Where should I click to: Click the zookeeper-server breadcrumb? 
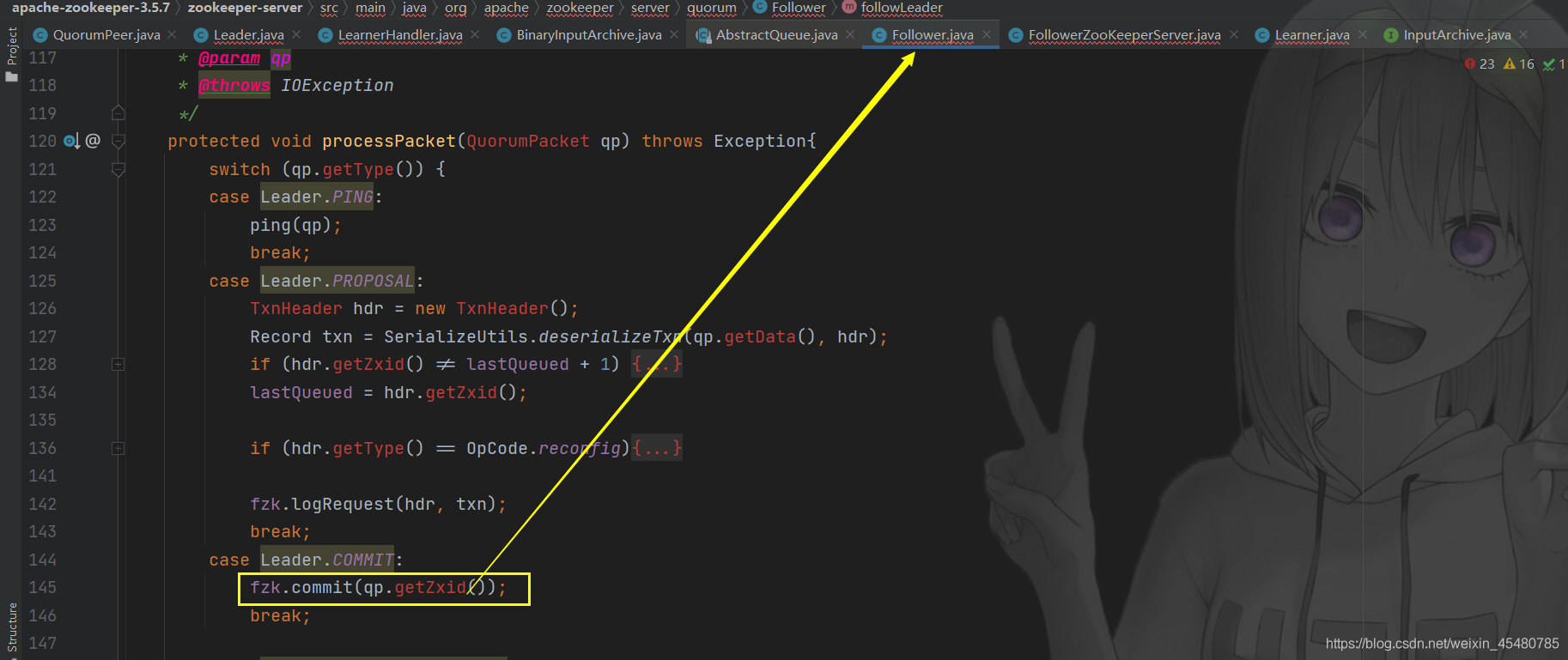pos(245,8)
